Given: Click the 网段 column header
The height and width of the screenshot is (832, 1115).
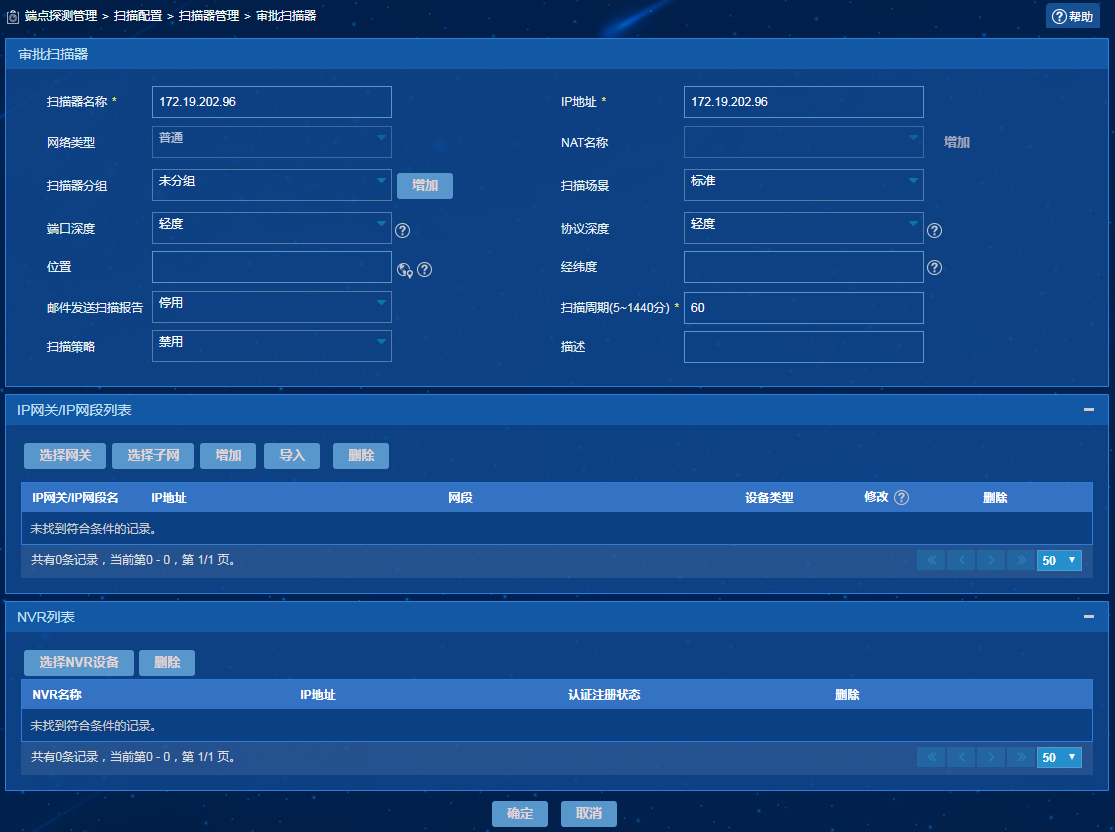Looking at the screenshot, I should coord(460,498).
